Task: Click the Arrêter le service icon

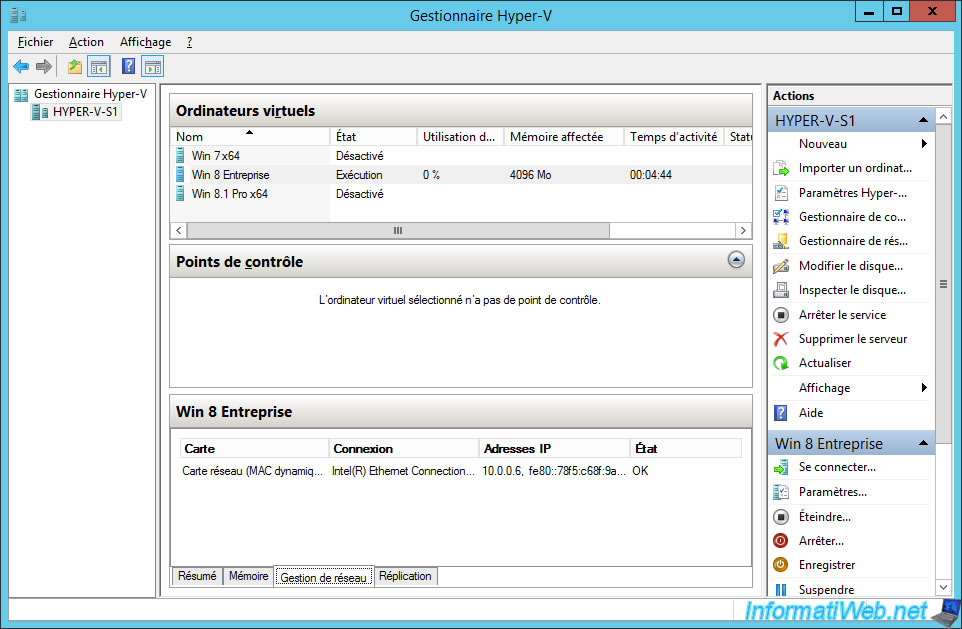Action: [780, 315]
